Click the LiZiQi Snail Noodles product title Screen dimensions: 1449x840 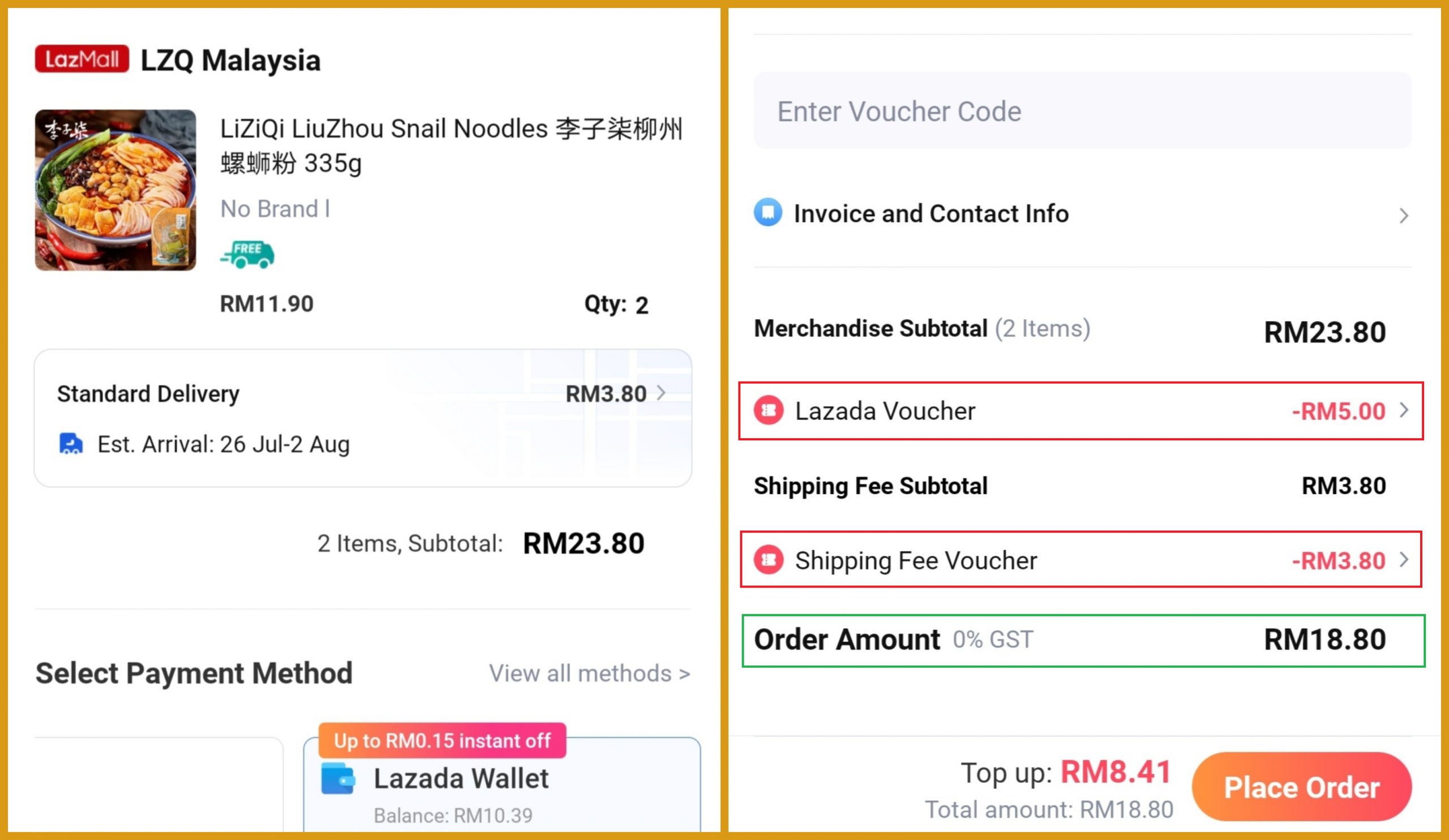451,145
